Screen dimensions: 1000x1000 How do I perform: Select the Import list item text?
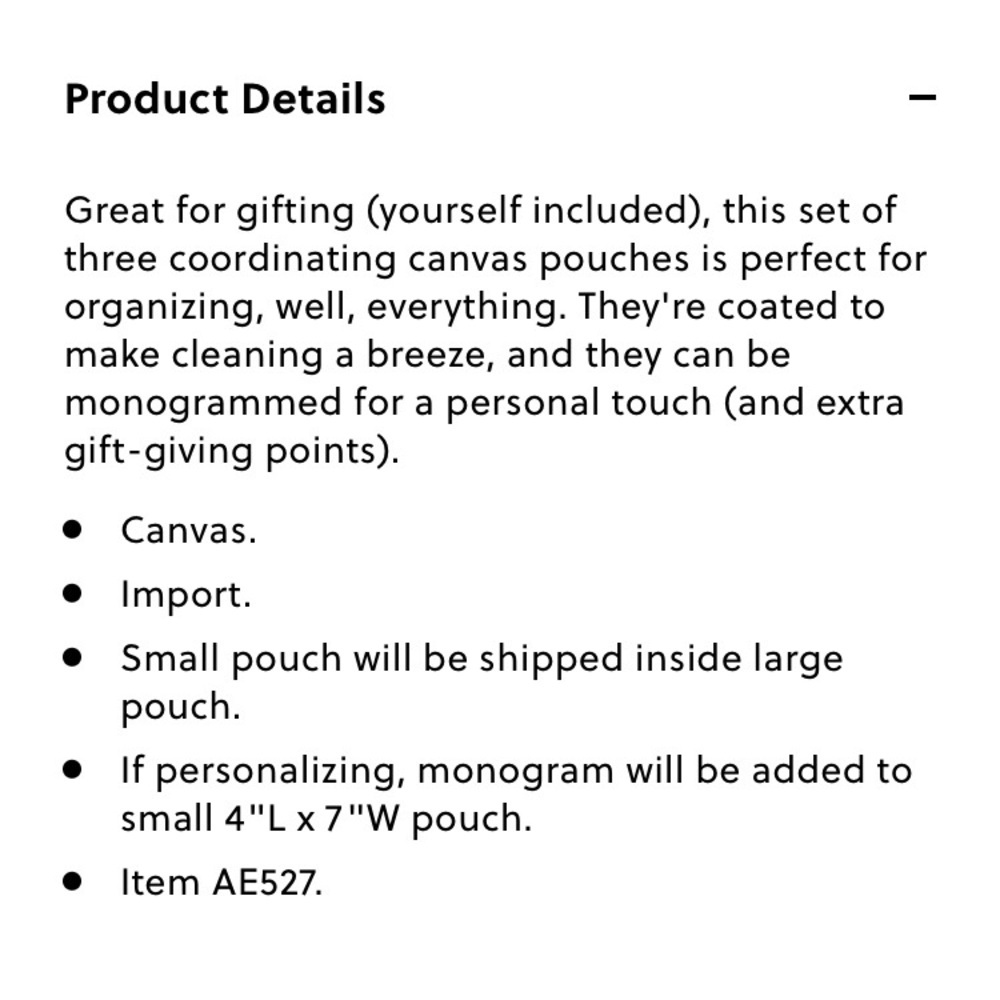[x=186, y=595]
